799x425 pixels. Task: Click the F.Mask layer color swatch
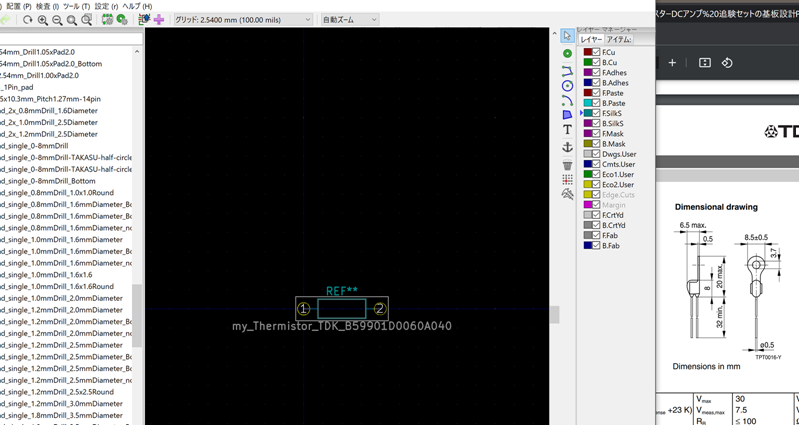click(588, 134)
